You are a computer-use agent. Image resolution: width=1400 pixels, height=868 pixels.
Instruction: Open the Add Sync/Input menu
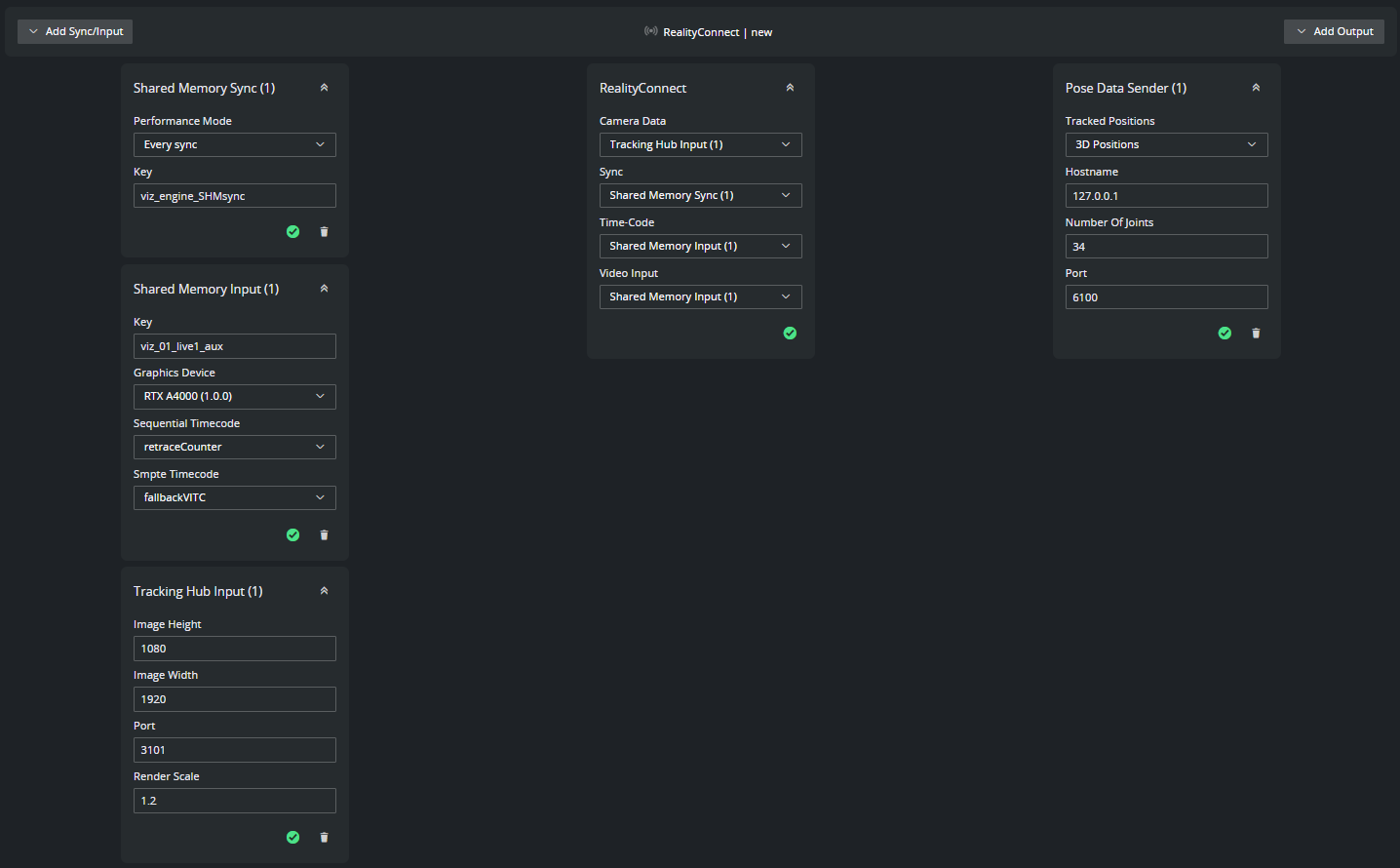click(75, 31)
